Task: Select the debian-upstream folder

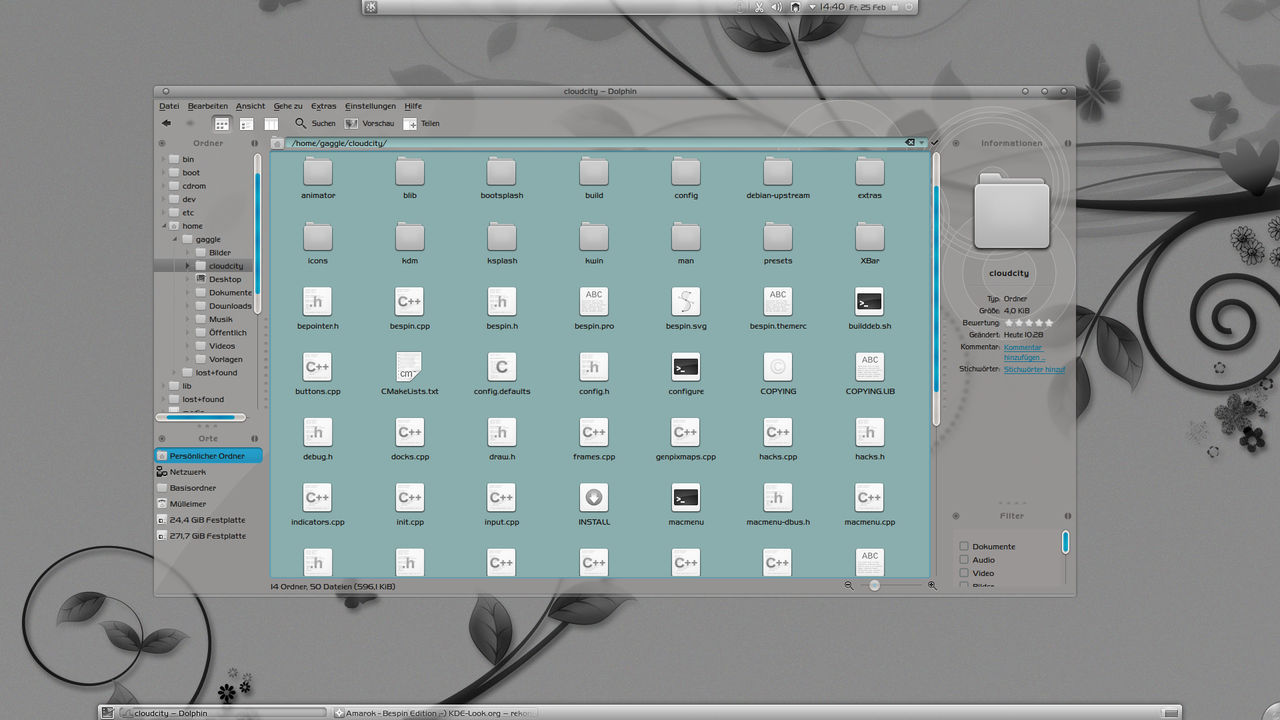Action: (x=778, y=179)
